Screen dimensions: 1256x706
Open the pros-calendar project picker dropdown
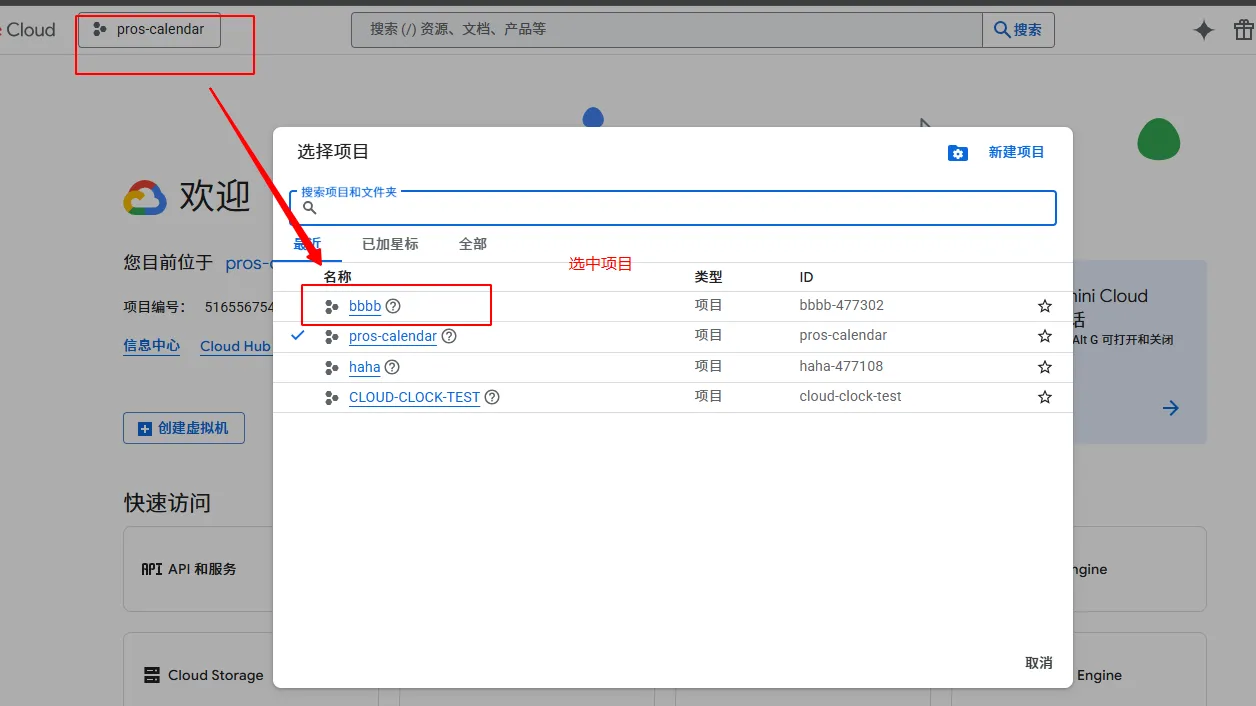pyautogui.click(x=149, y=30)
